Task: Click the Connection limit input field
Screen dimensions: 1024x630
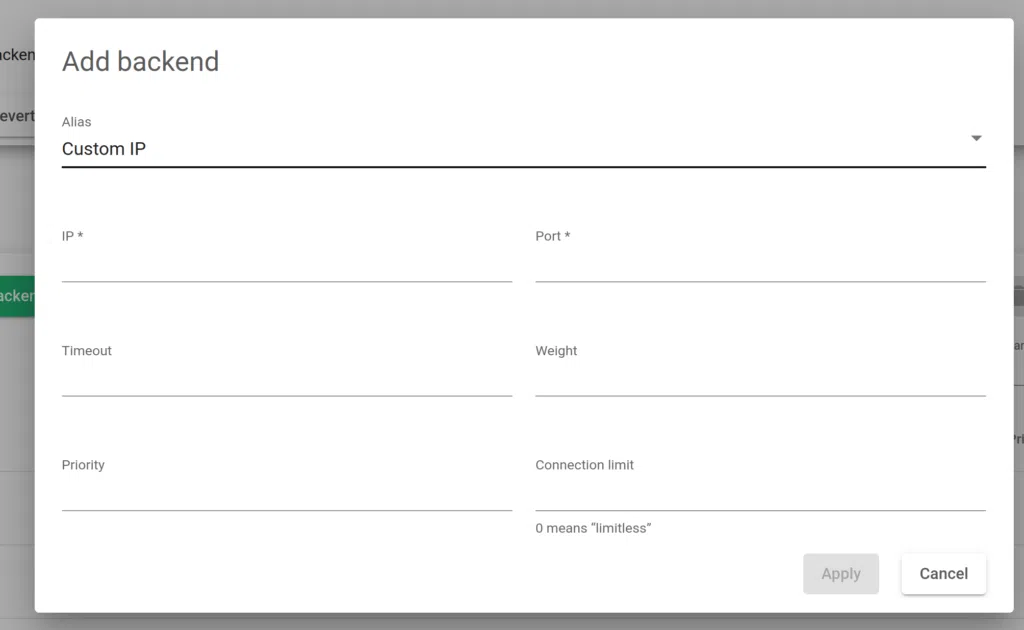Action: [760, 494]
